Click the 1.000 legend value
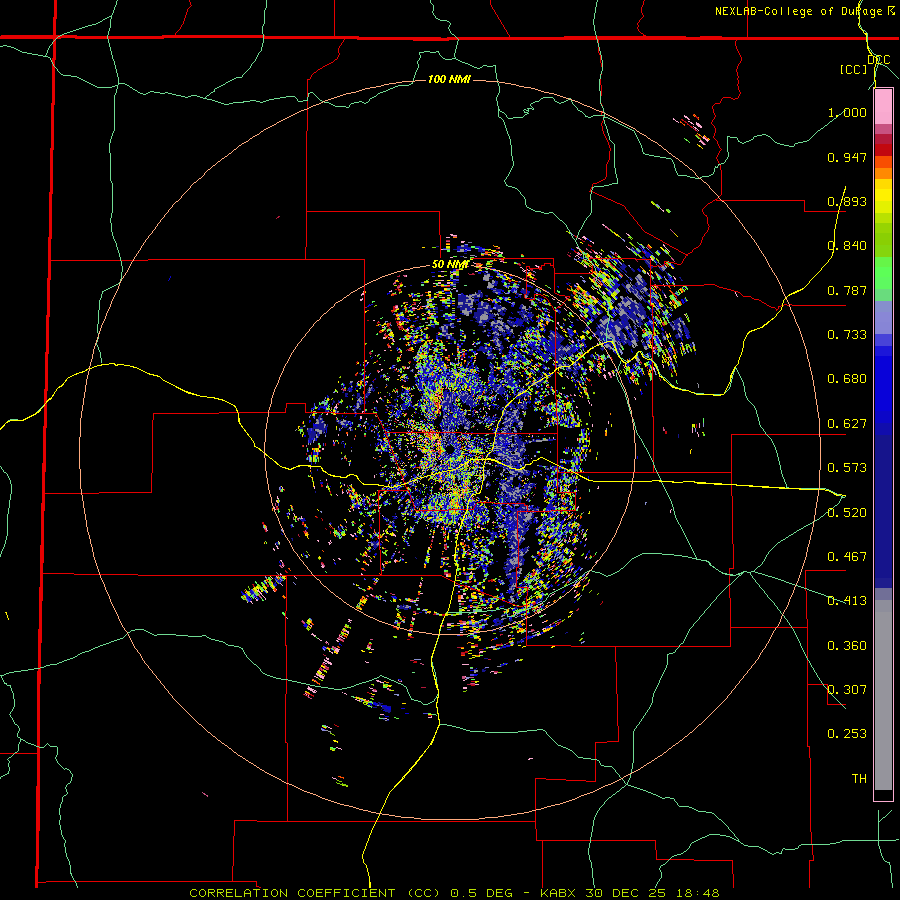Viewport: 900px width, 900px height. click(847, 112)
